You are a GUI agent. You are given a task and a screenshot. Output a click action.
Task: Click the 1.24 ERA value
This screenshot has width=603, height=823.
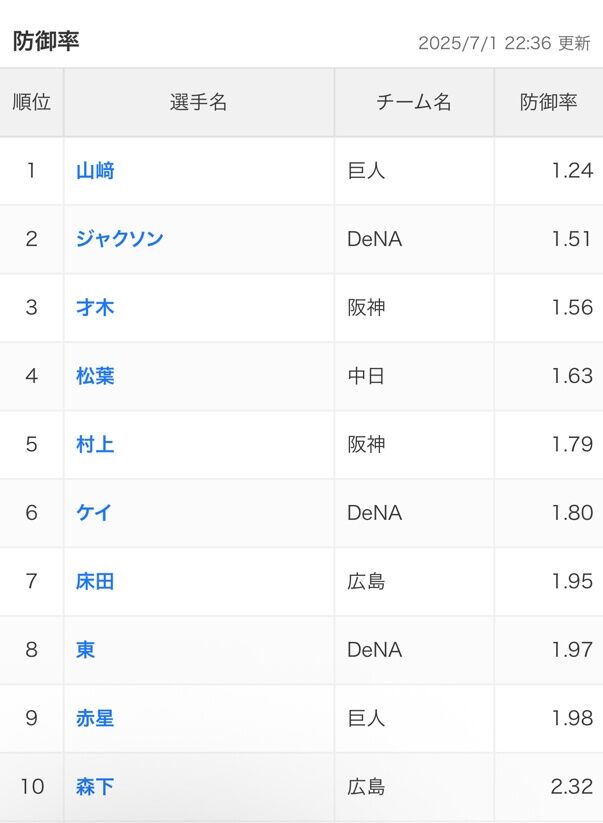[572, 171]
